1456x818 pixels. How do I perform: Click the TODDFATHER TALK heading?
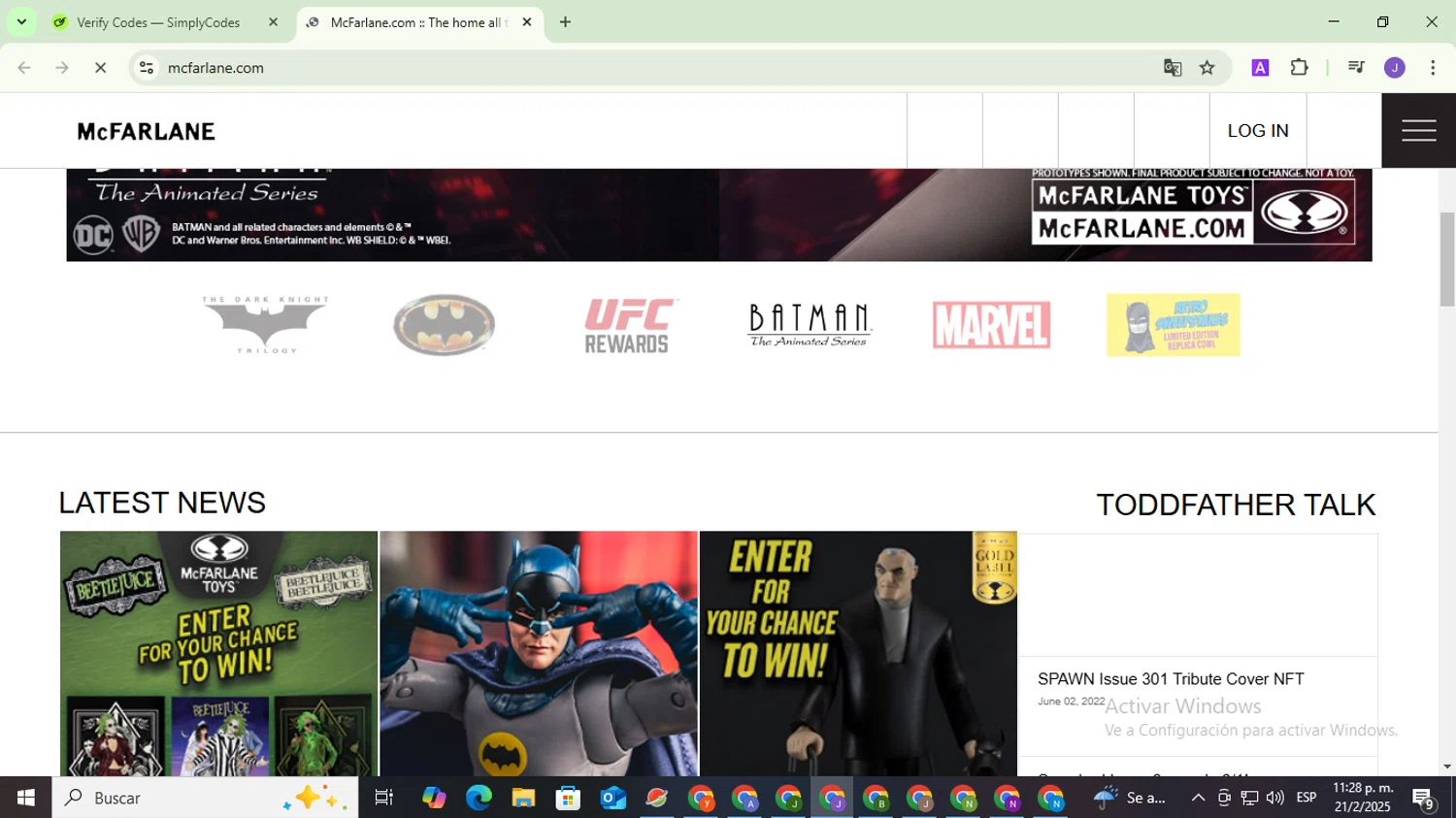[1236, 505]
